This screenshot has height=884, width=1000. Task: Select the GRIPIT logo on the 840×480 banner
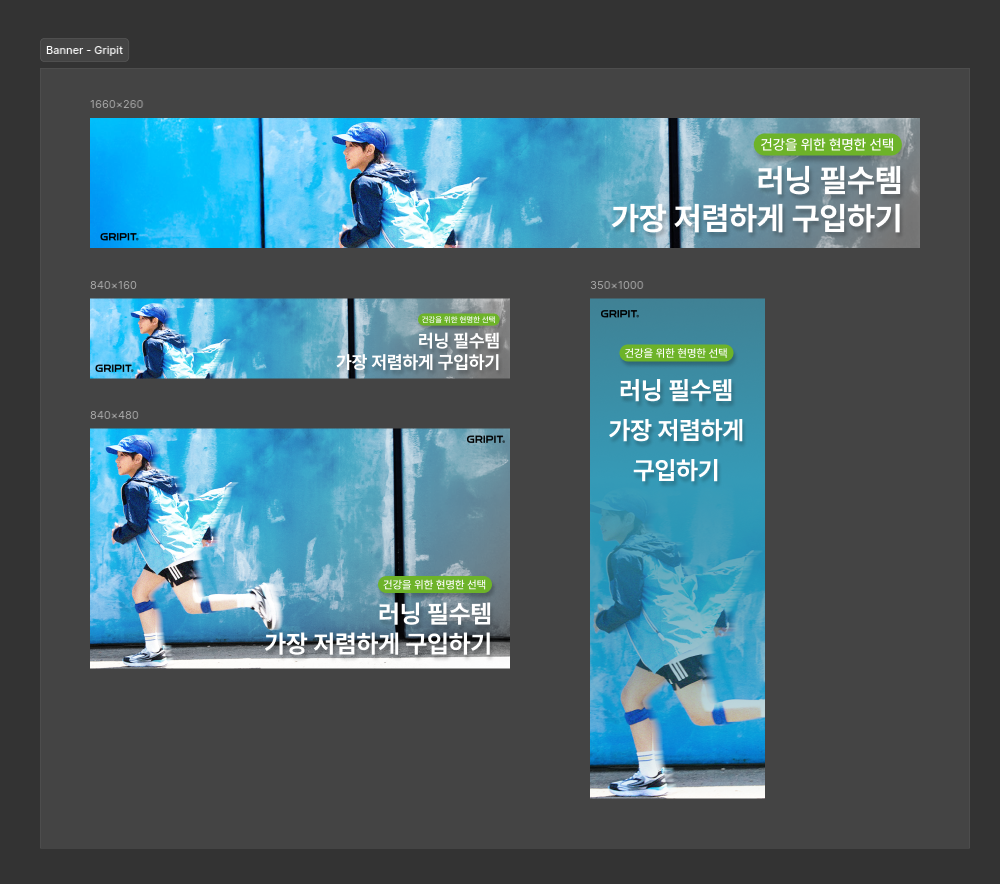[x=485, y=439]
